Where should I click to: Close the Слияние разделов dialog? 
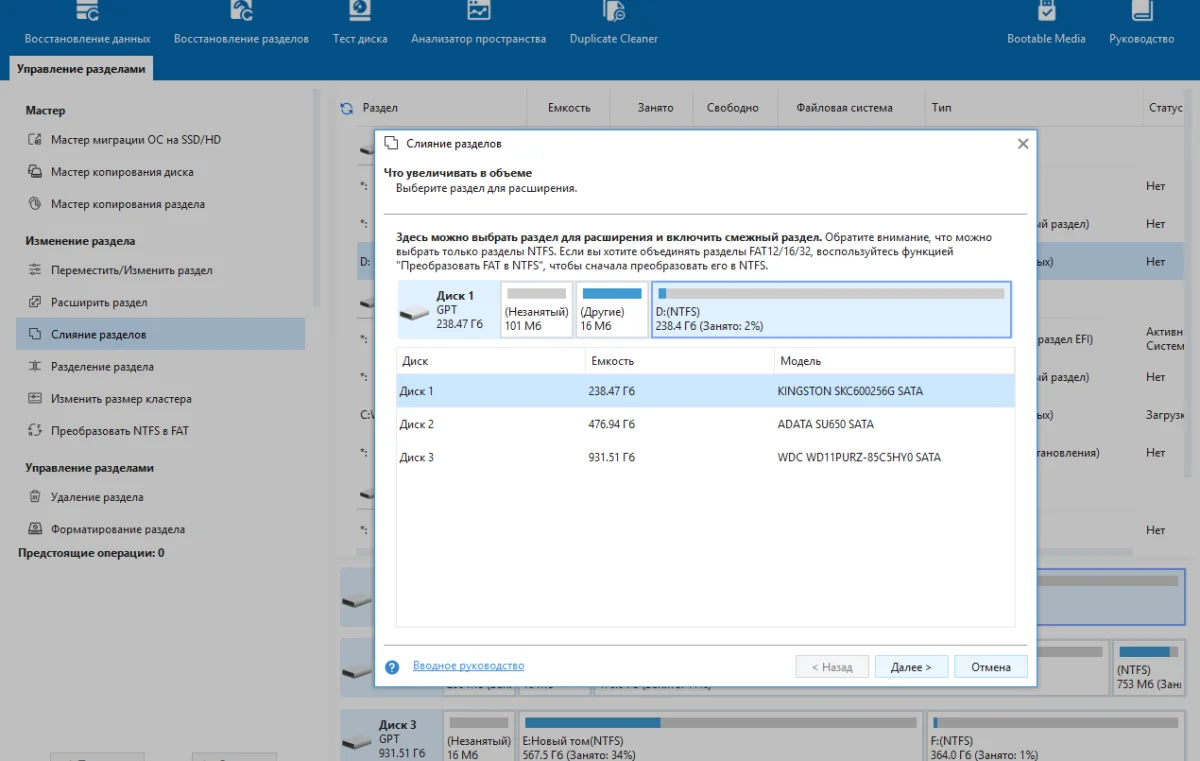click(1022, 144)
